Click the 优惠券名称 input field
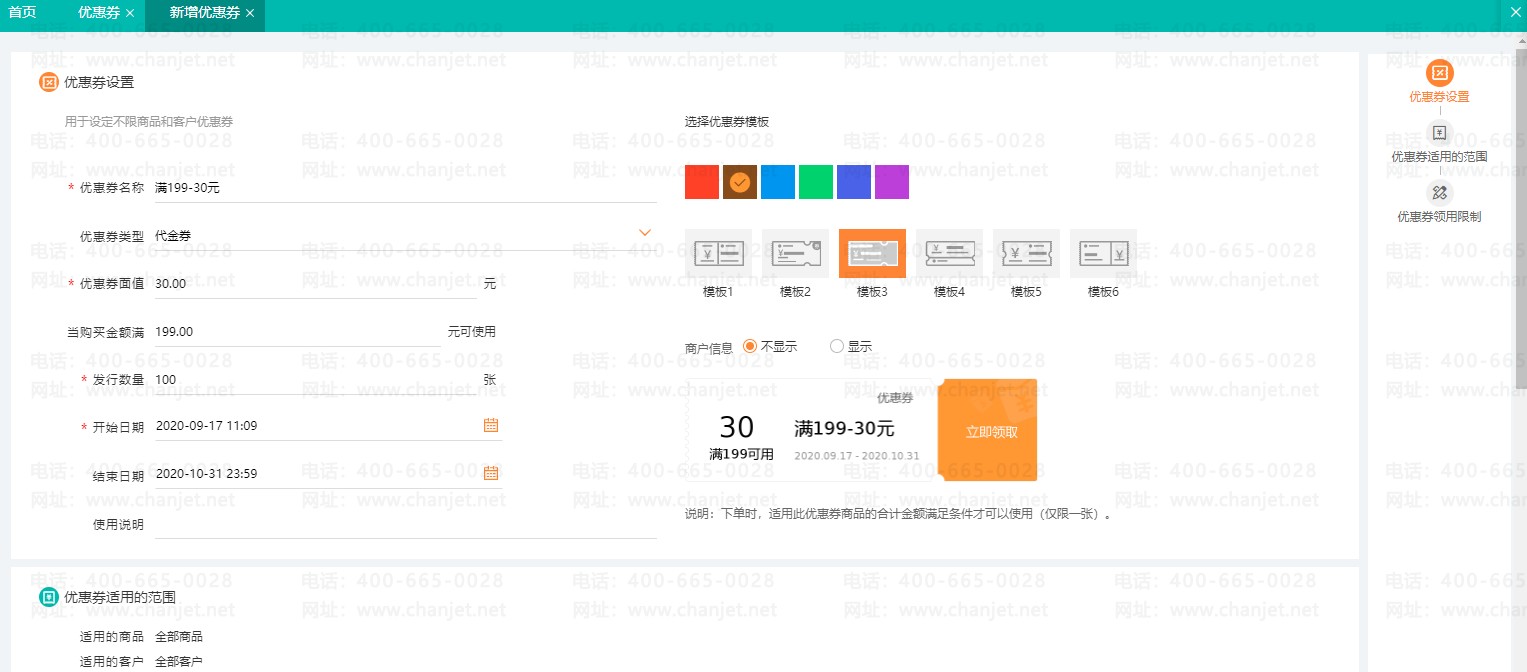Viewport: 1527px width, 672px height. [405, 187]
